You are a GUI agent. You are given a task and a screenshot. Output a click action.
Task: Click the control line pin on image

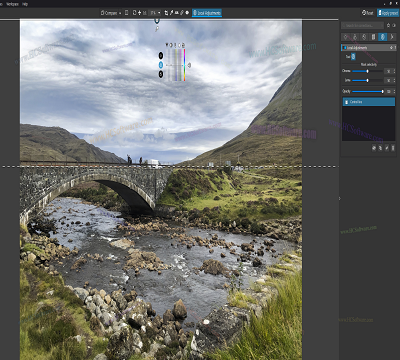tap(157, 20)
